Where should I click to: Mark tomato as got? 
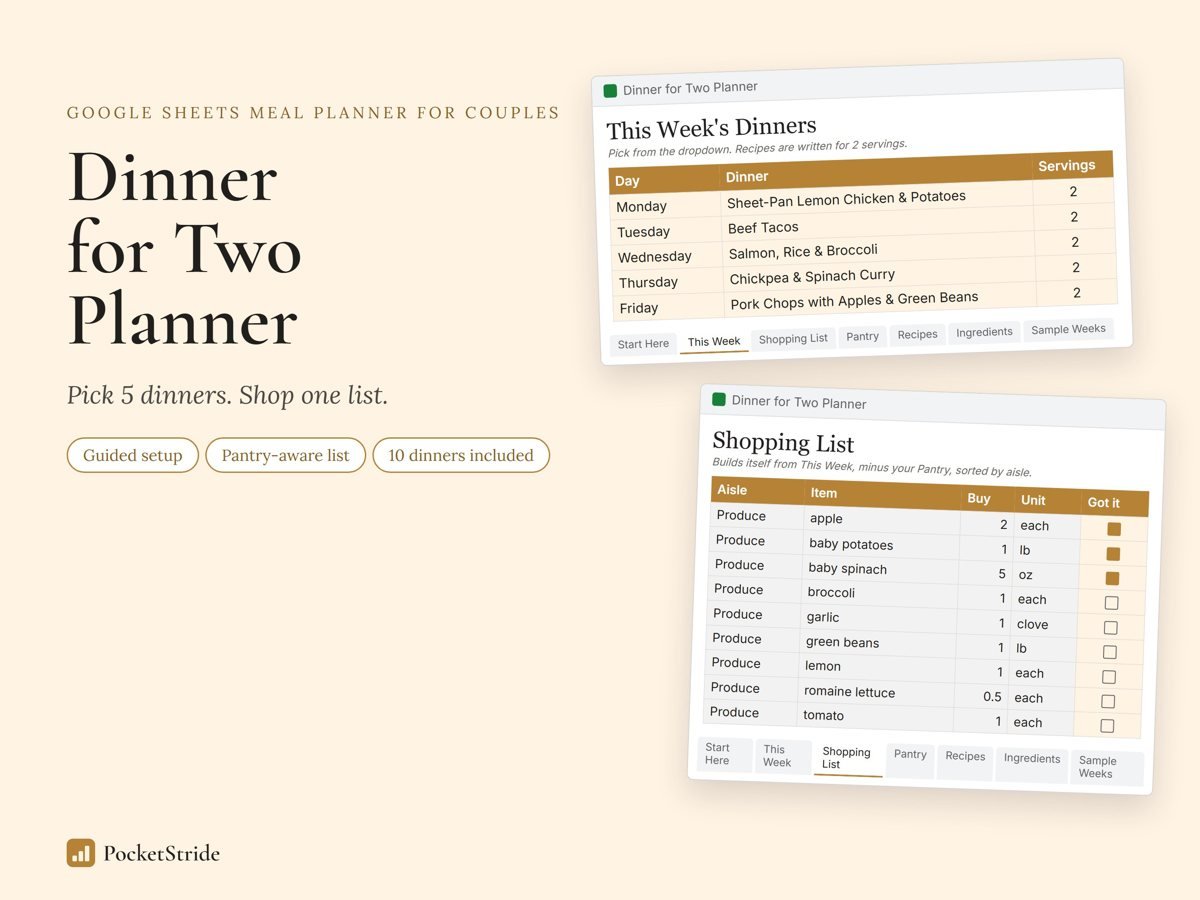pos(1107,726)
